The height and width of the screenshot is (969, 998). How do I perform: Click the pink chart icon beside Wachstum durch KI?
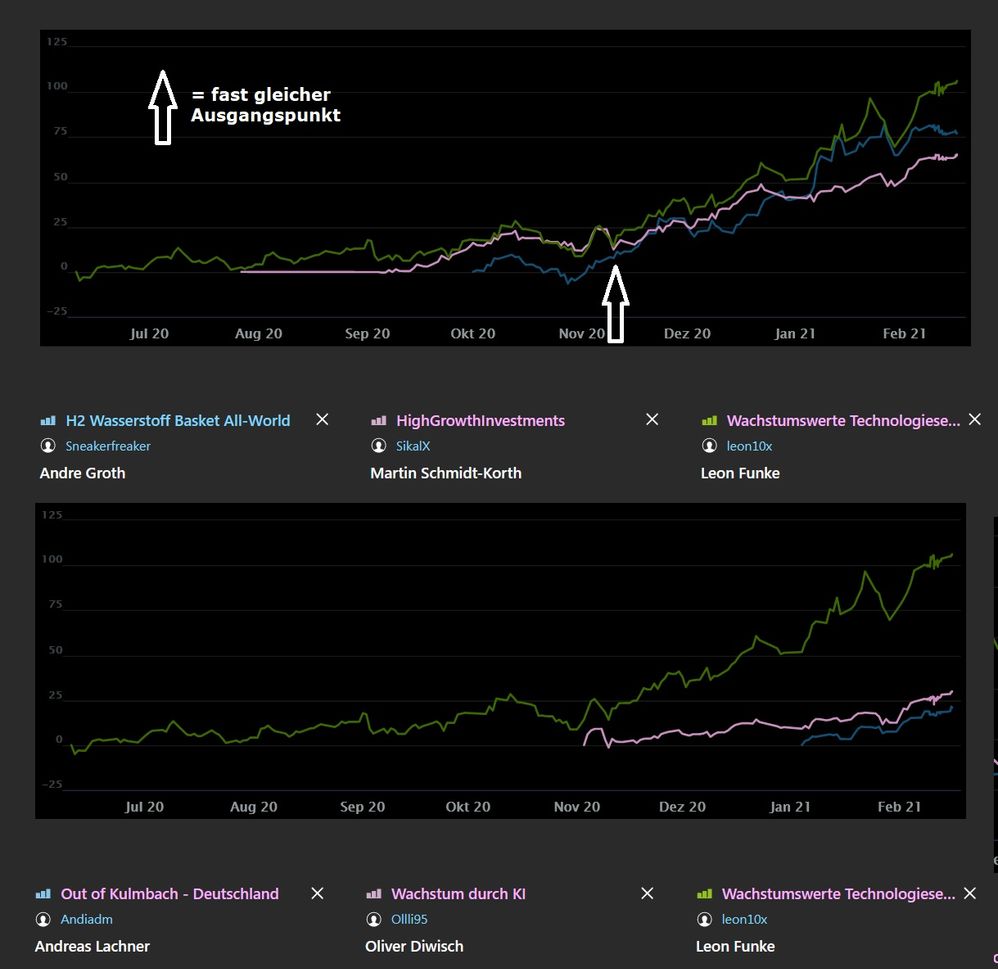(373, 894)
